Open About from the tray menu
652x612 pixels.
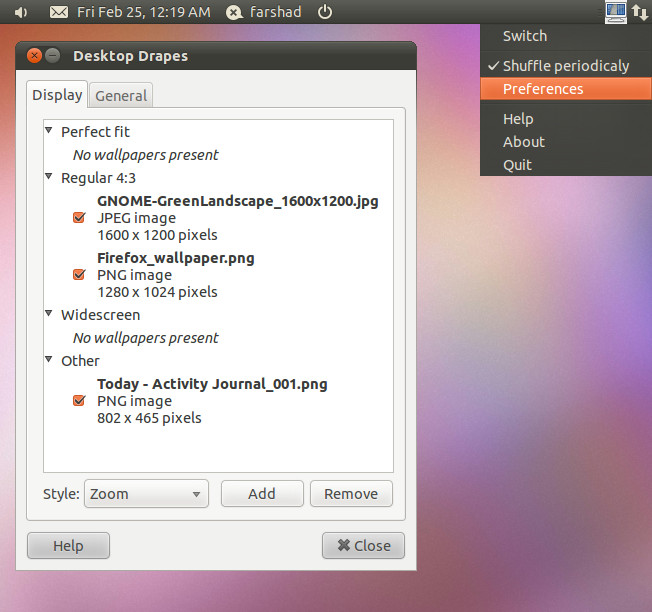(566, 142)
